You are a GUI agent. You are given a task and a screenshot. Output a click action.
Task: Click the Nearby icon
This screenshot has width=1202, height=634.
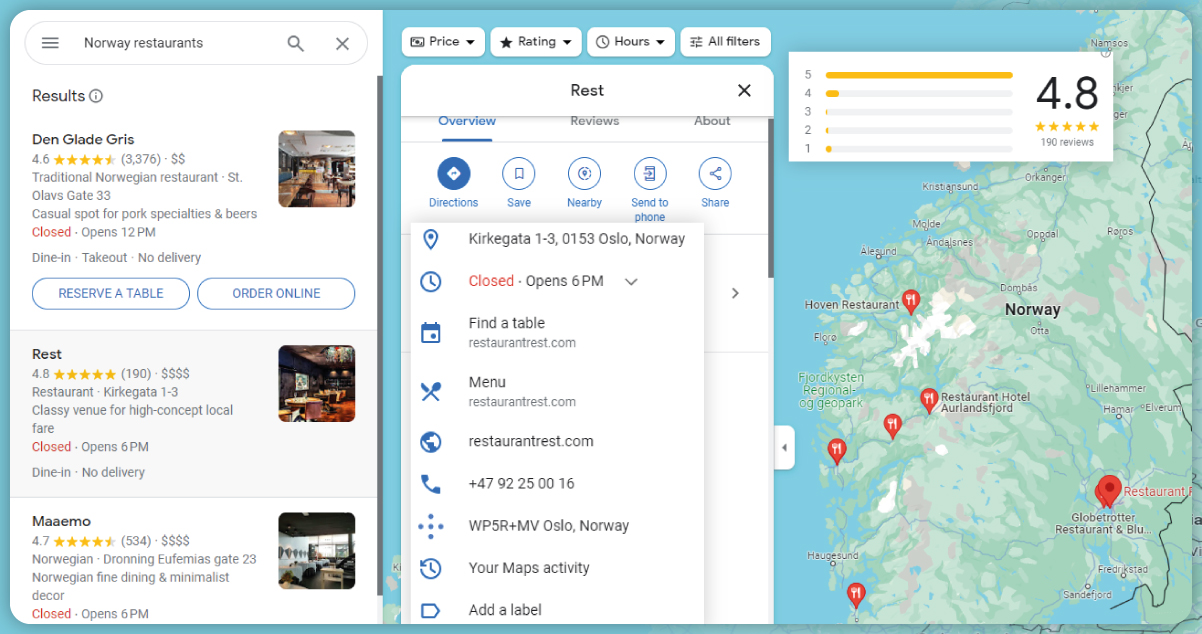tap(584, 173)
